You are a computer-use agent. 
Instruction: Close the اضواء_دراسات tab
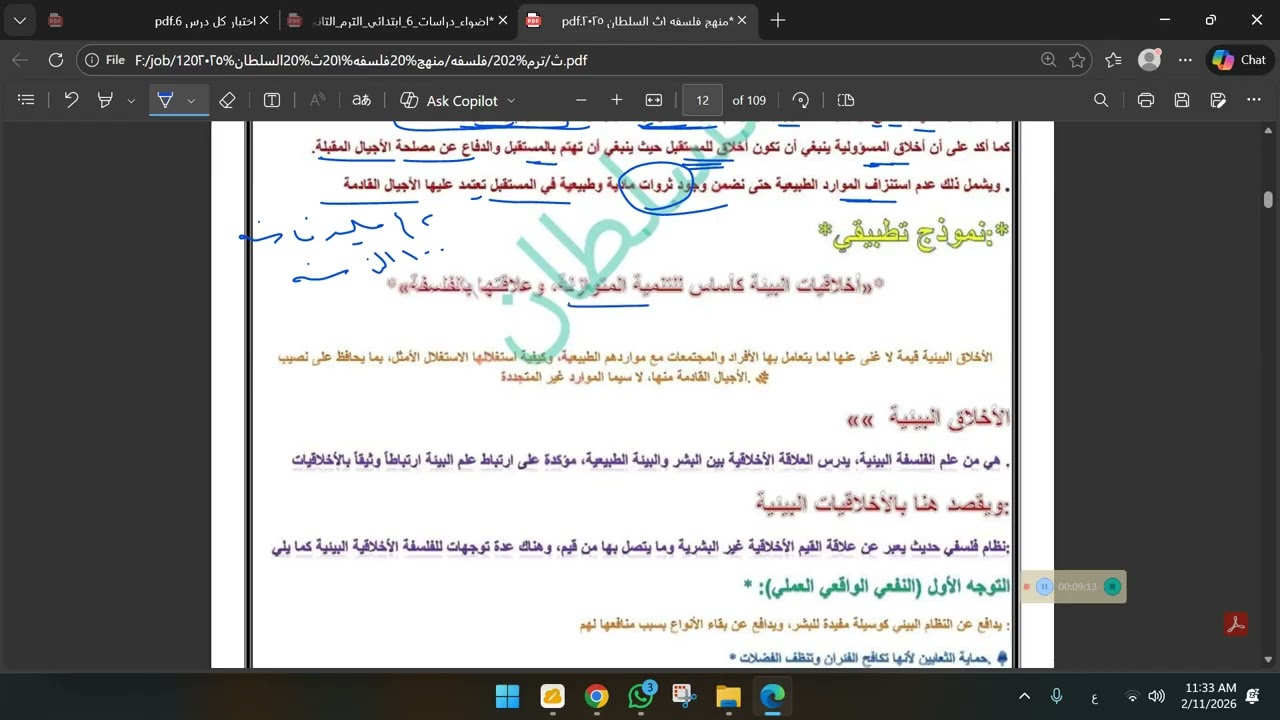pos(502,20)
